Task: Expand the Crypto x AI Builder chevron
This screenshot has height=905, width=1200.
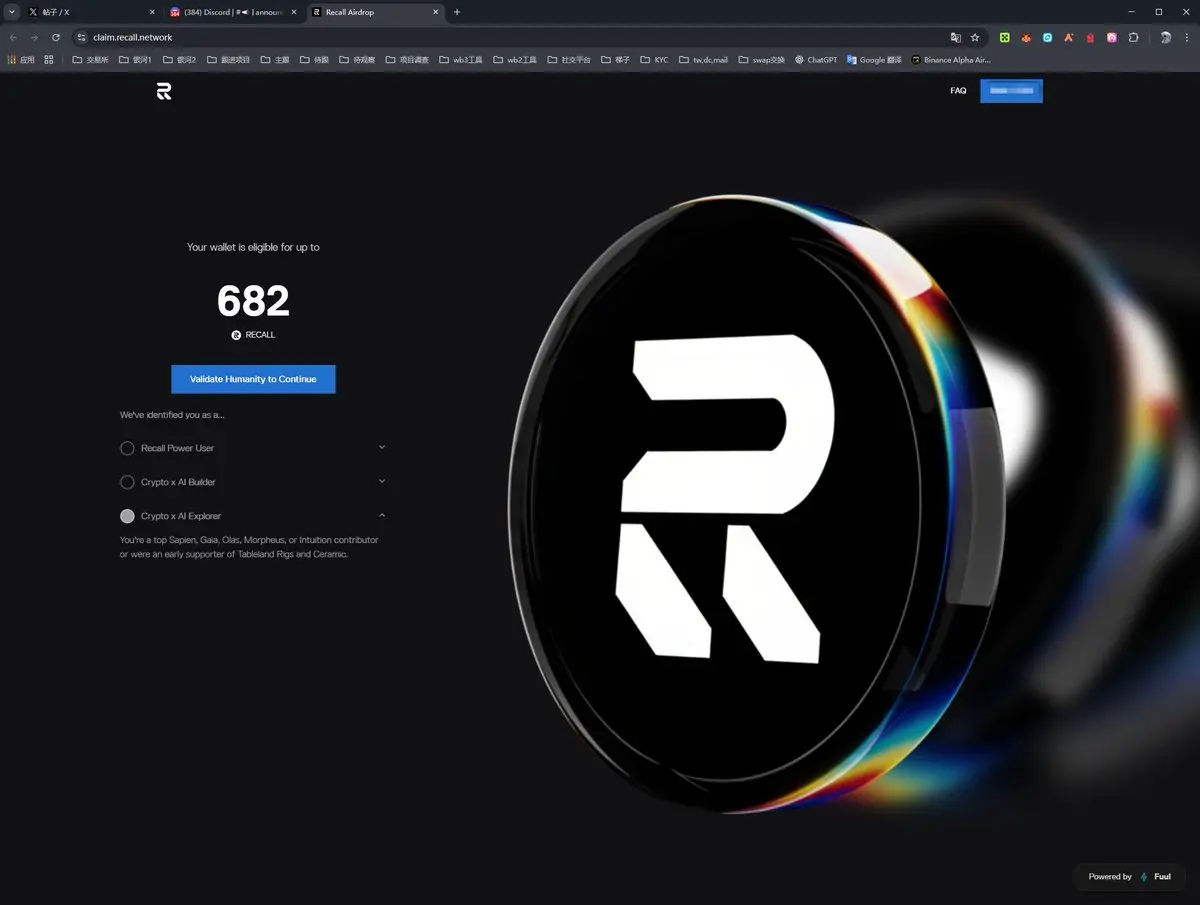Action: tap(382, 482)
